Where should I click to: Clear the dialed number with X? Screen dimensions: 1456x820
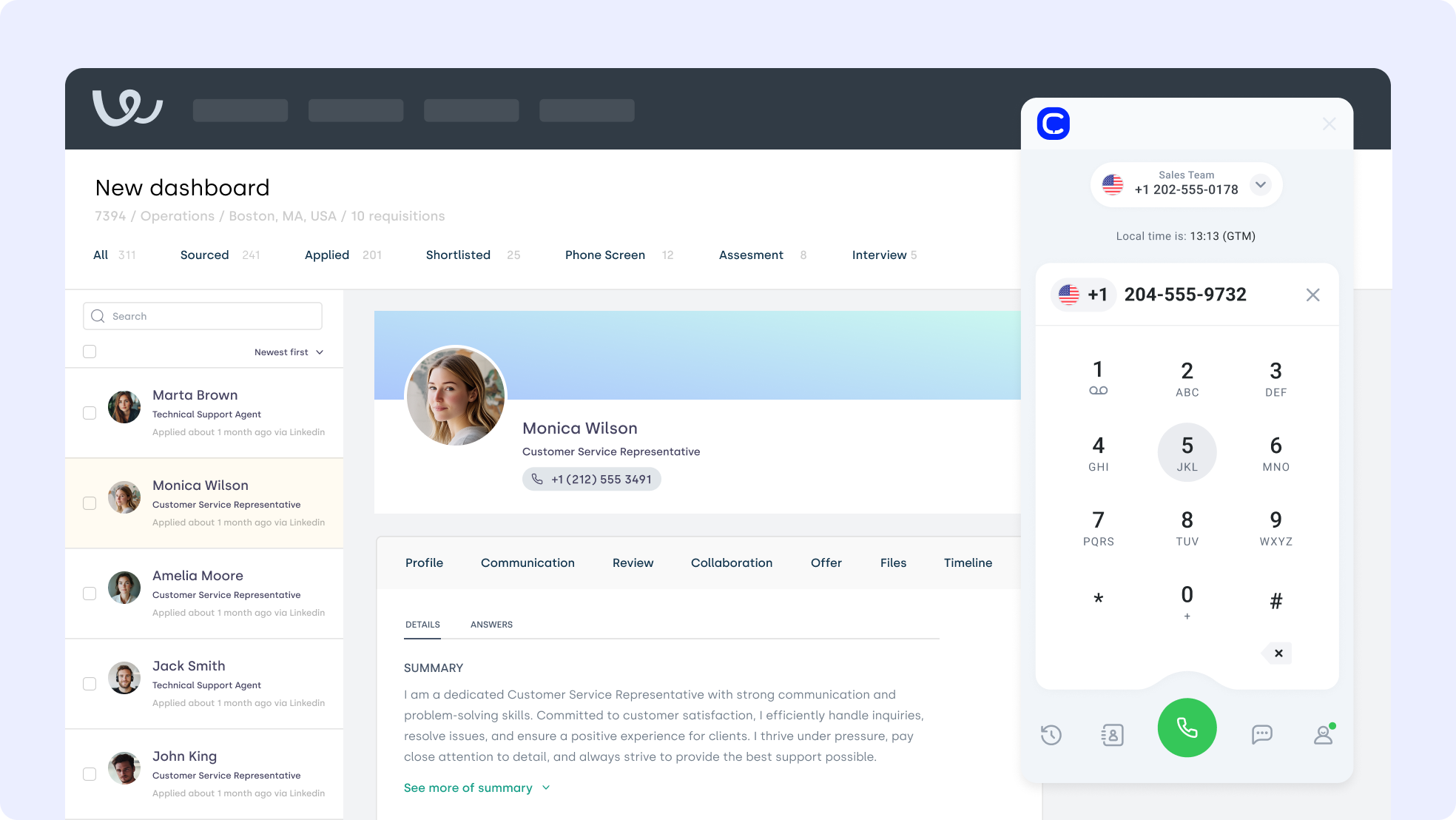1312,295
